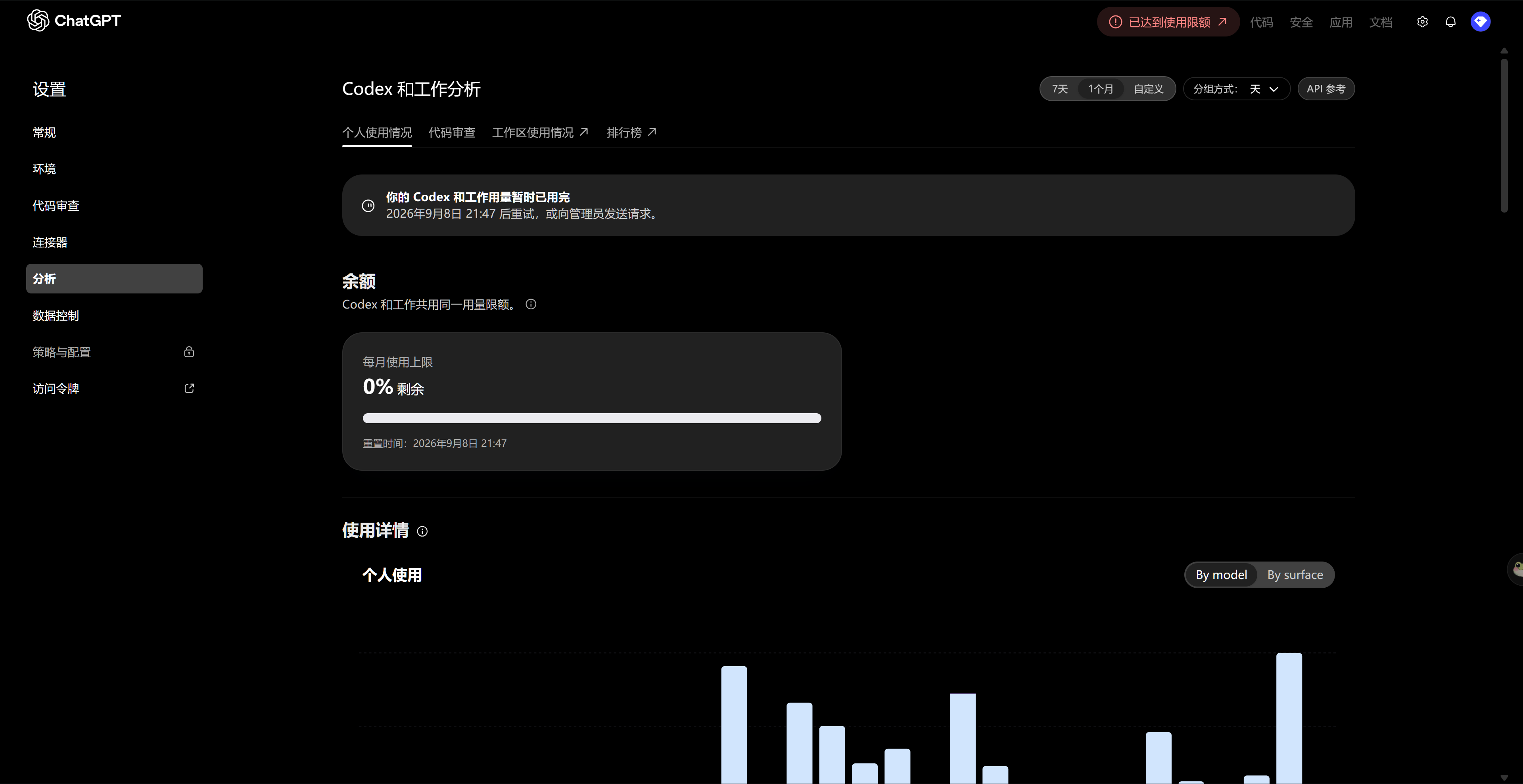Open 访问令牌 in sidebar
Viewport: 1523px width, 784px height.
114,389
